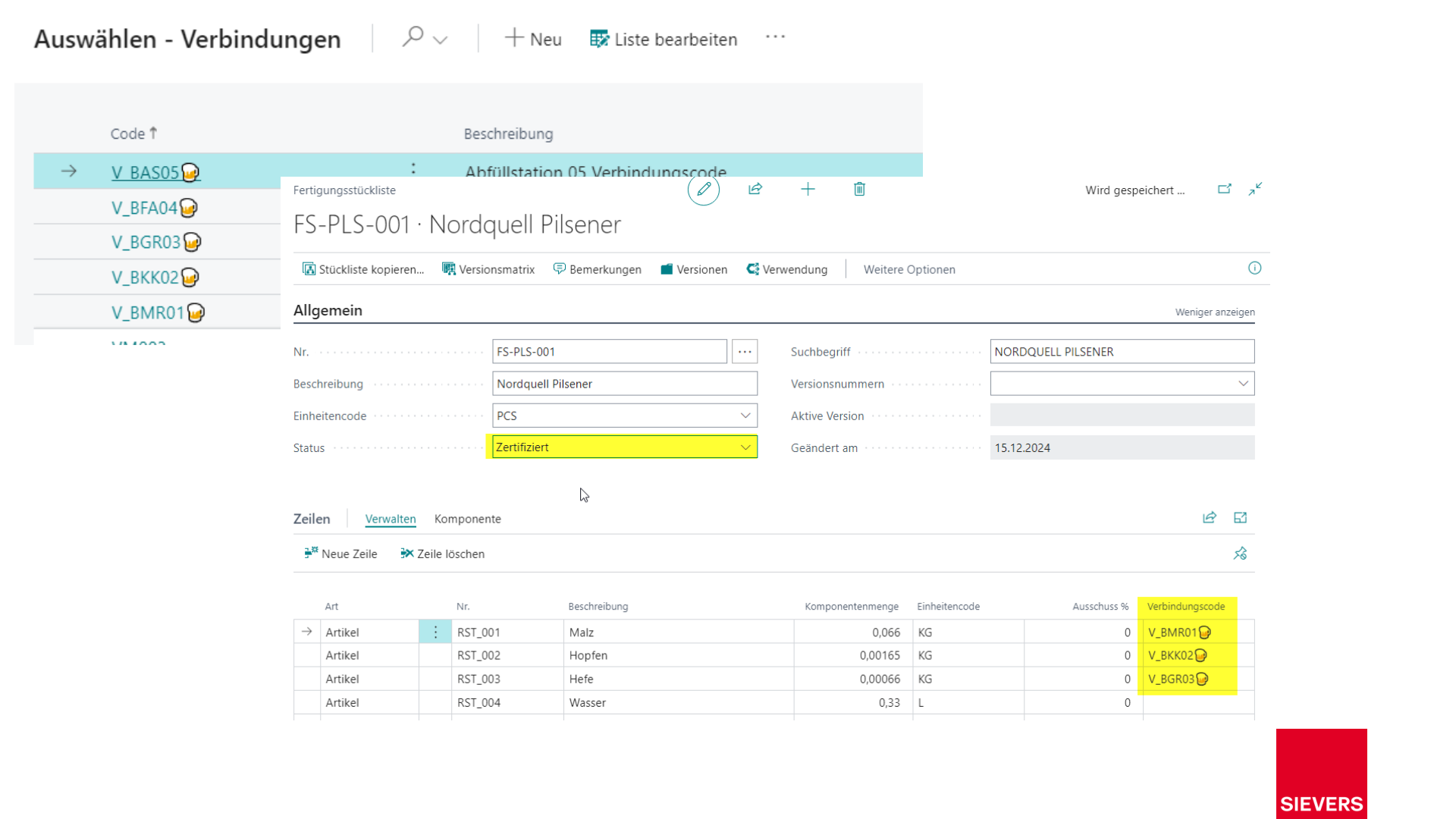This screenshot has height=819, width=1456.
Task: Click Weniger anzeigen link
Action: (1215, 312)
